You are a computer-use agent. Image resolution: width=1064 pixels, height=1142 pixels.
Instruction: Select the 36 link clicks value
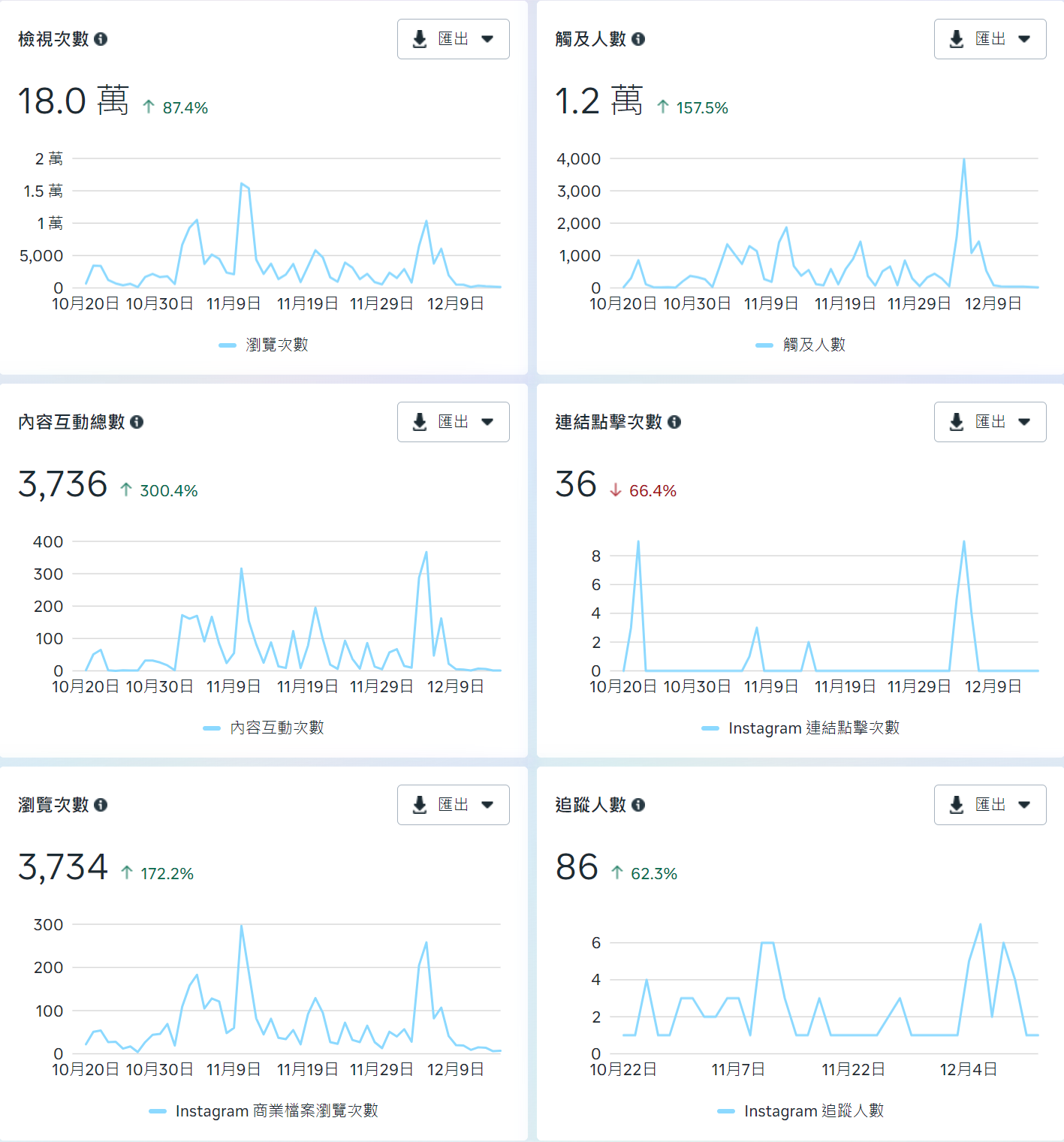576,484
